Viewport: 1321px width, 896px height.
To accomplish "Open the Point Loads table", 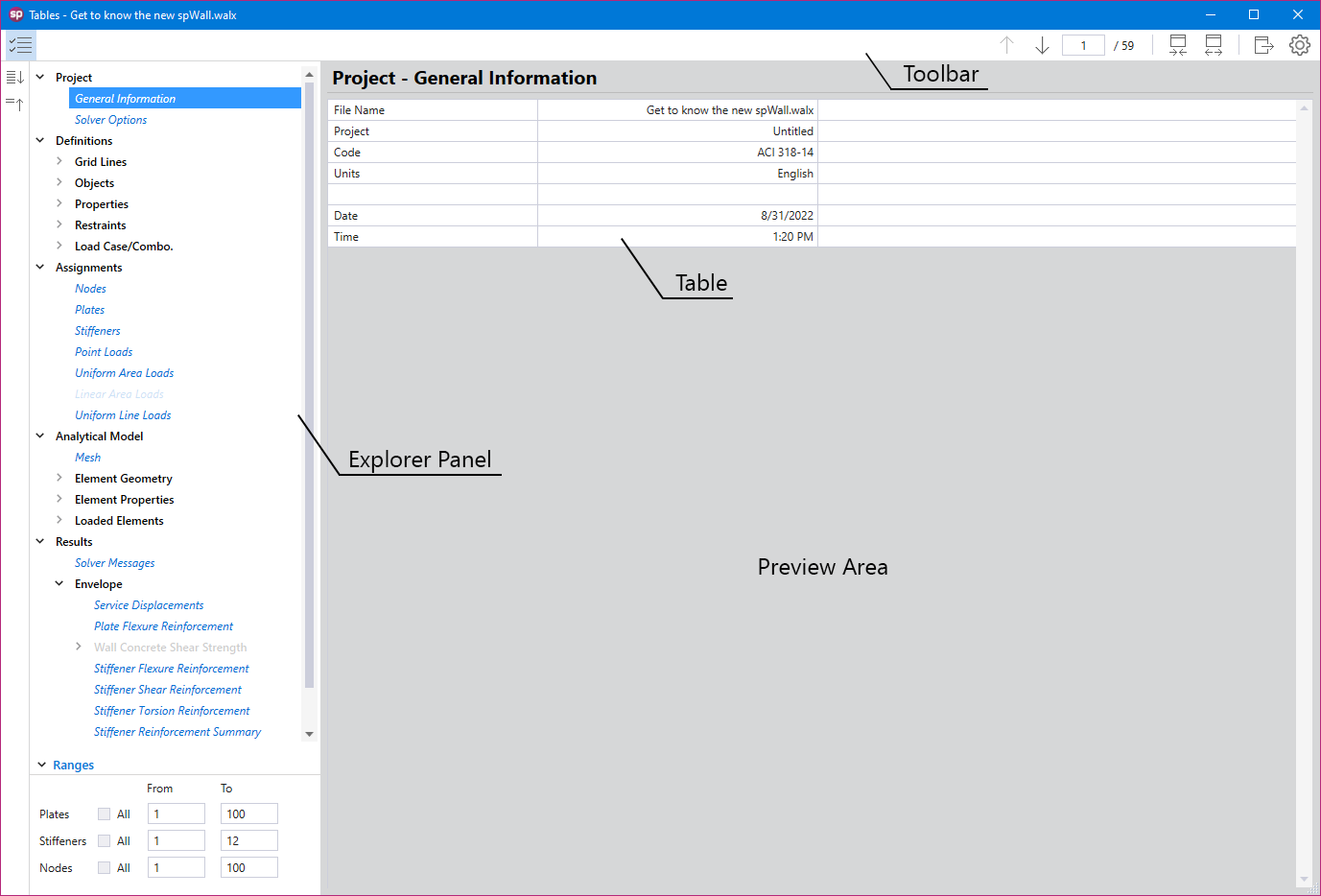I will click(x=104, y=352).
